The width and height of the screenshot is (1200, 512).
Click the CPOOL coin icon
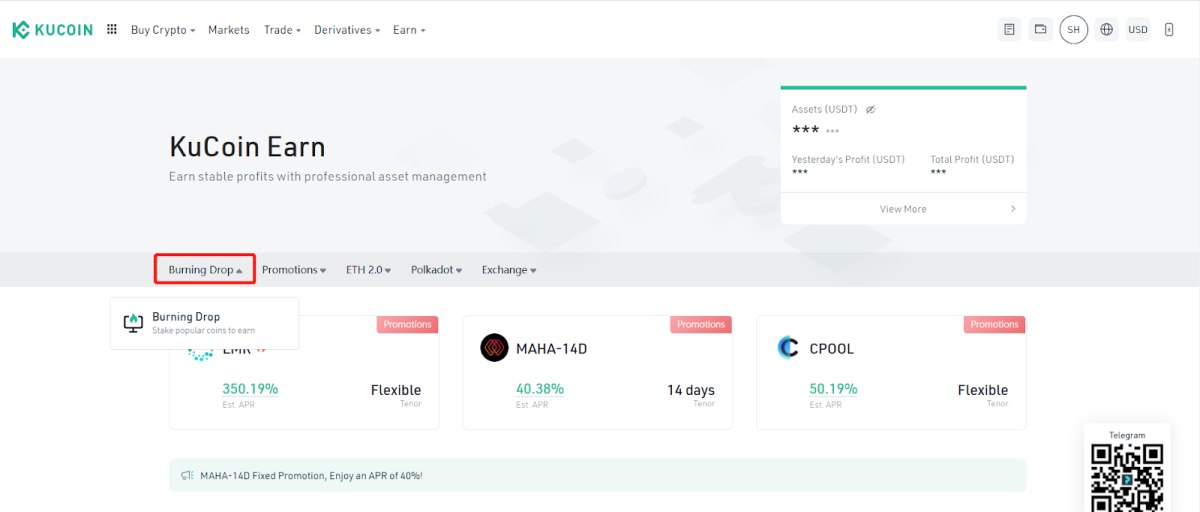[788, 348]
